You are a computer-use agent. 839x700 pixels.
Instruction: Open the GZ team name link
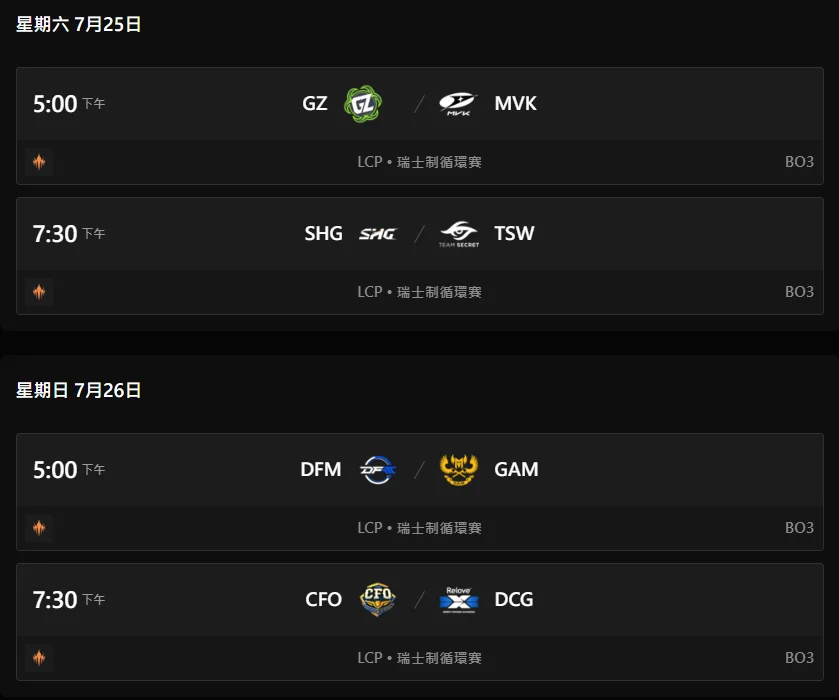point(315,103)
